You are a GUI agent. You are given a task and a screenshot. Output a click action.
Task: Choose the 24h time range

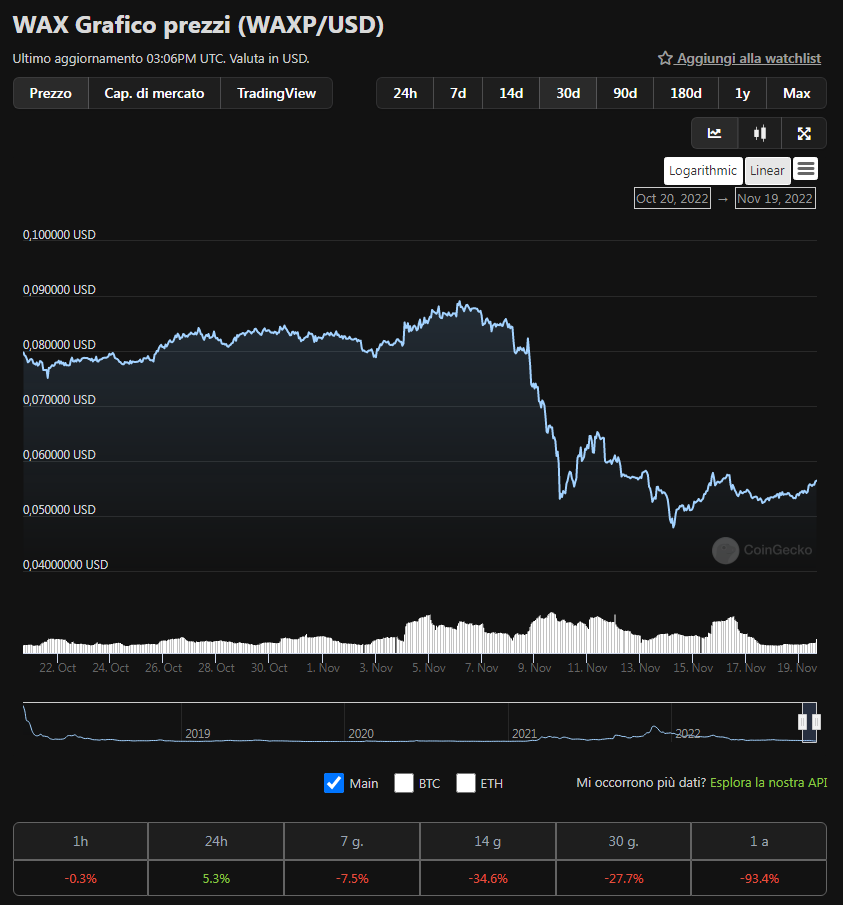(405, 93)
